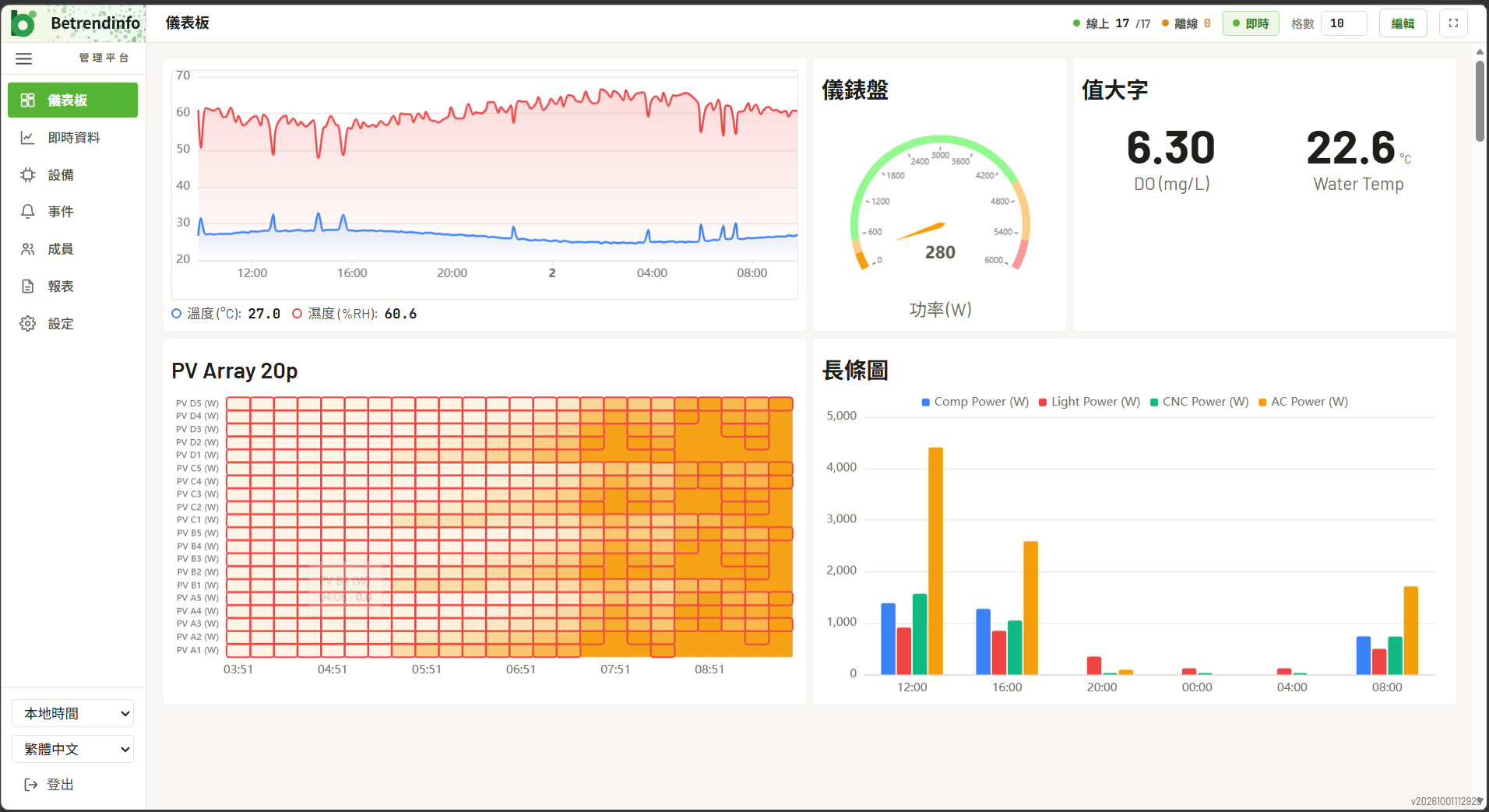Screen dimensions: 1489x812
Task: Open the 即時資料 page
Action: 73,138
